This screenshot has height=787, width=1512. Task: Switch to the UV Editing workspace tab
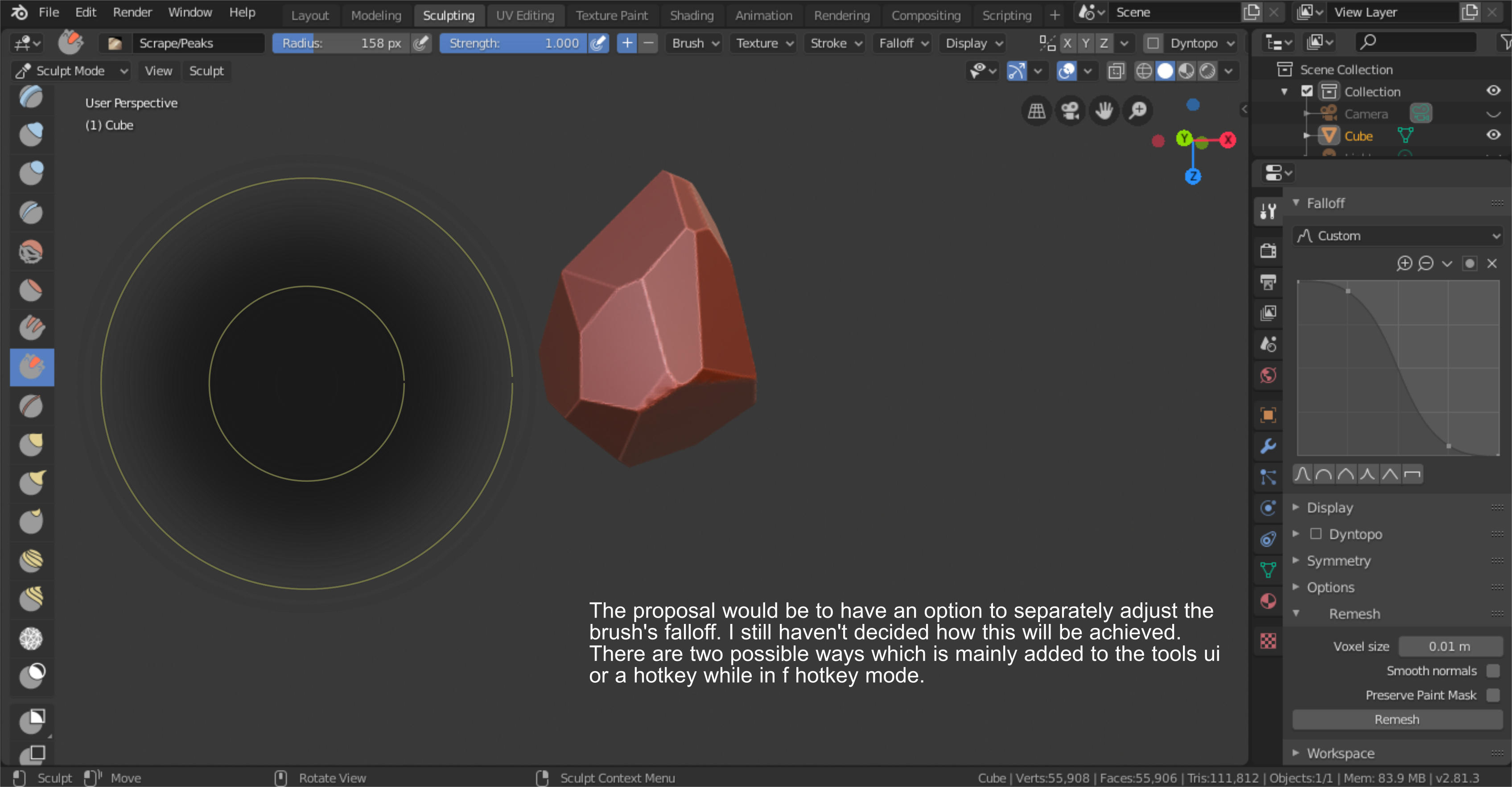(525, 15)
